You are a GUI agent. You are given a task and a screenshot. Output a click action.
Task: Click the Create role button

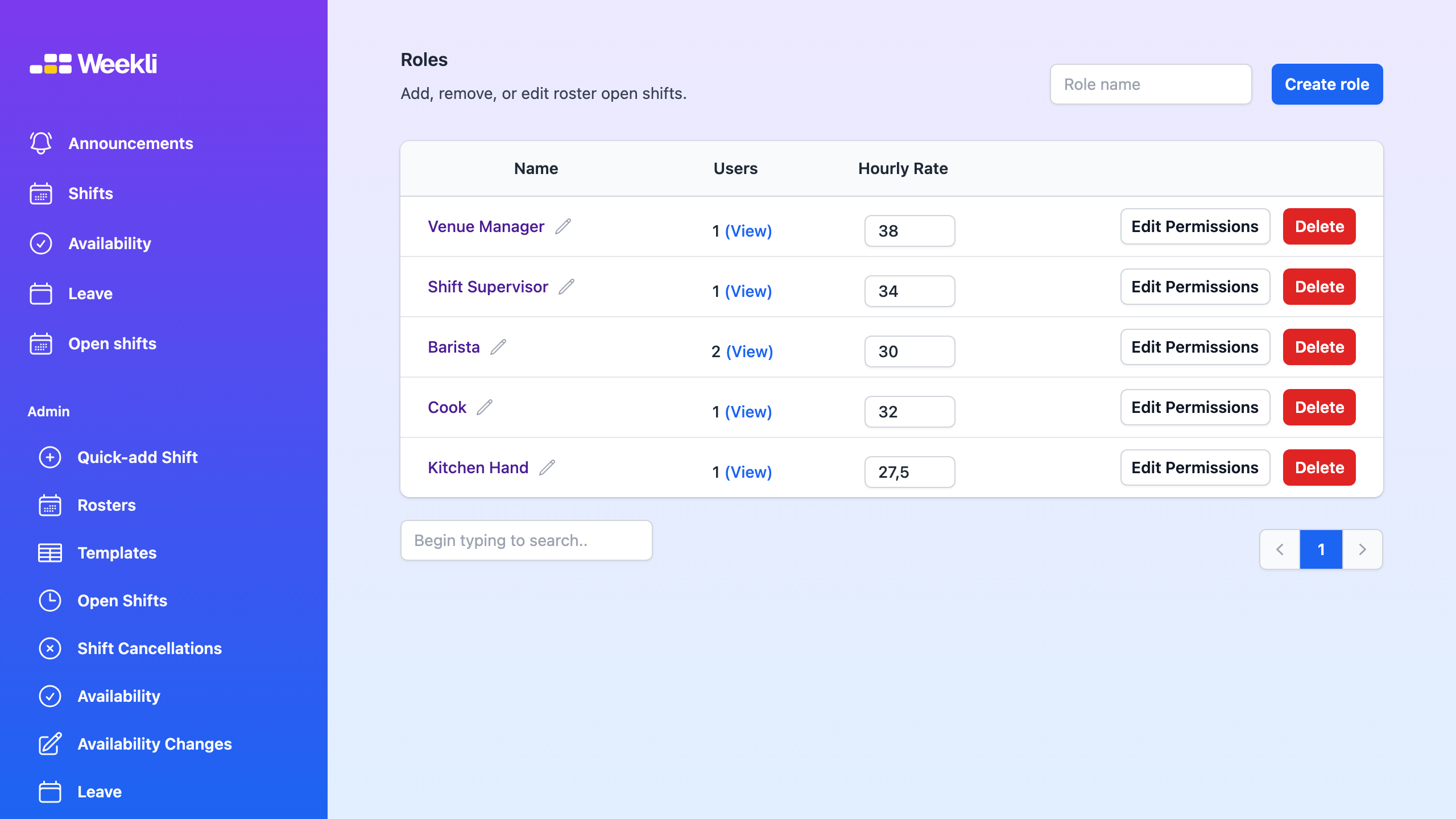click(1327, 84)
